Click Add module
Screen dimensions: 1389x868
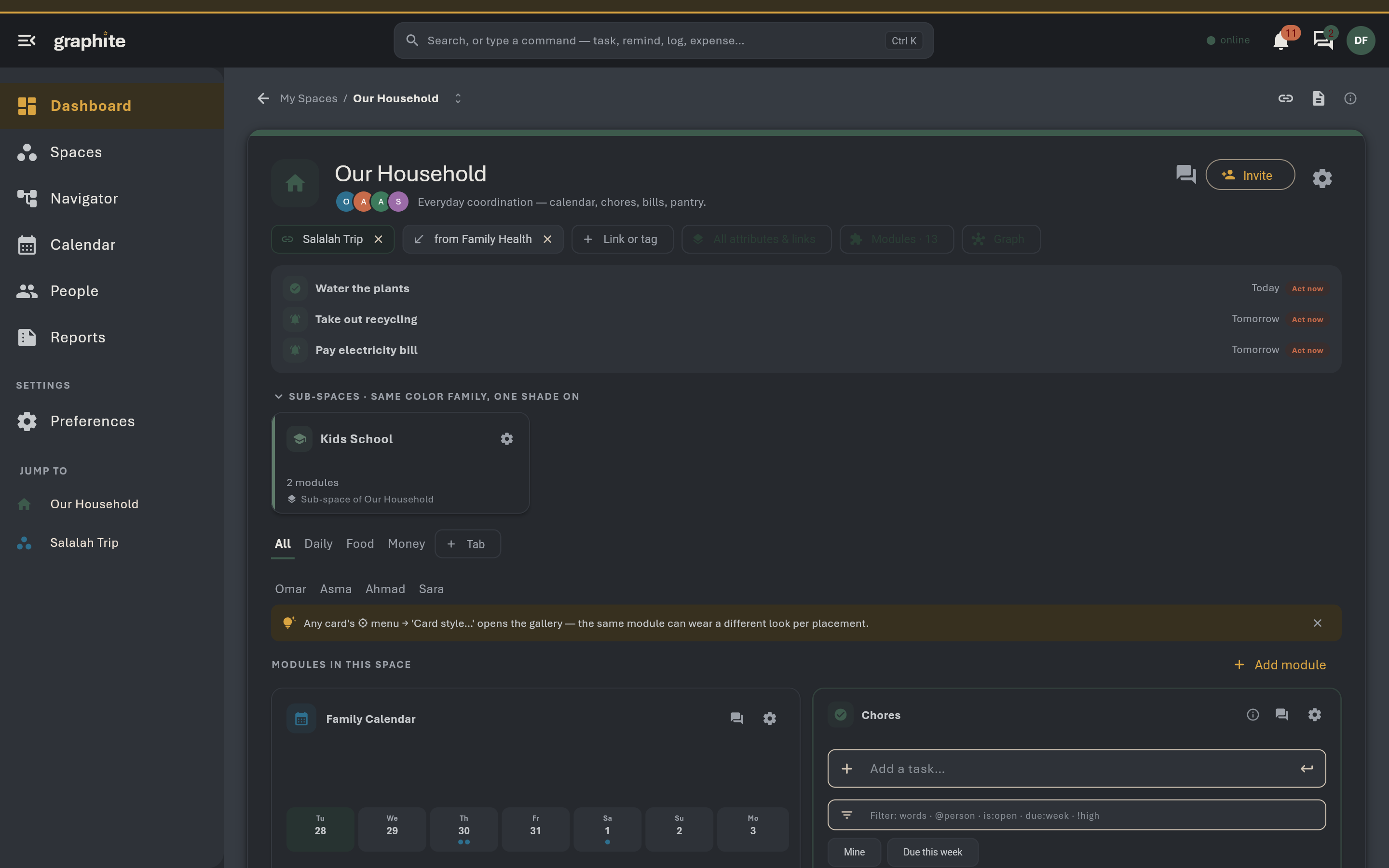[1280, 665]
